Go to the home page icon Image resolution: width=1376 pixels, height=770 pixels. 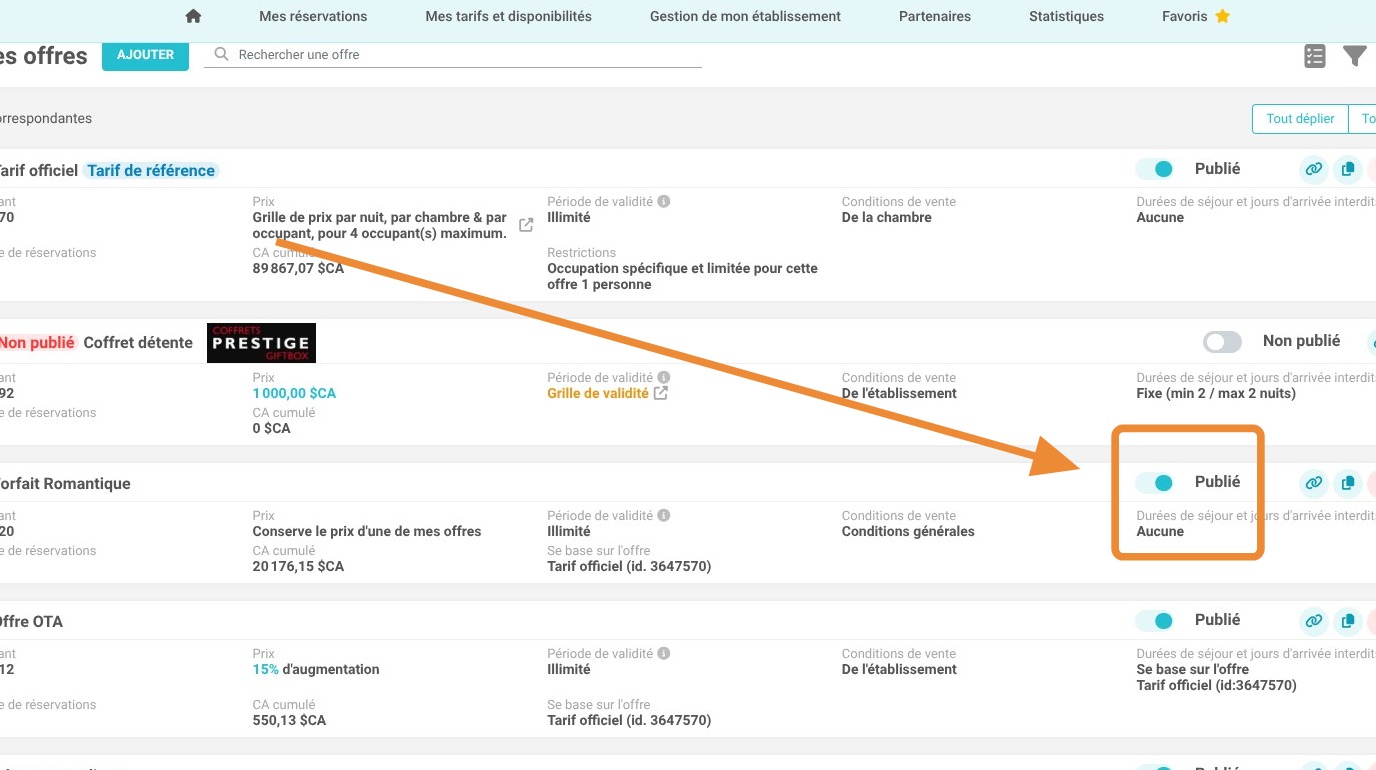[194, 16]
